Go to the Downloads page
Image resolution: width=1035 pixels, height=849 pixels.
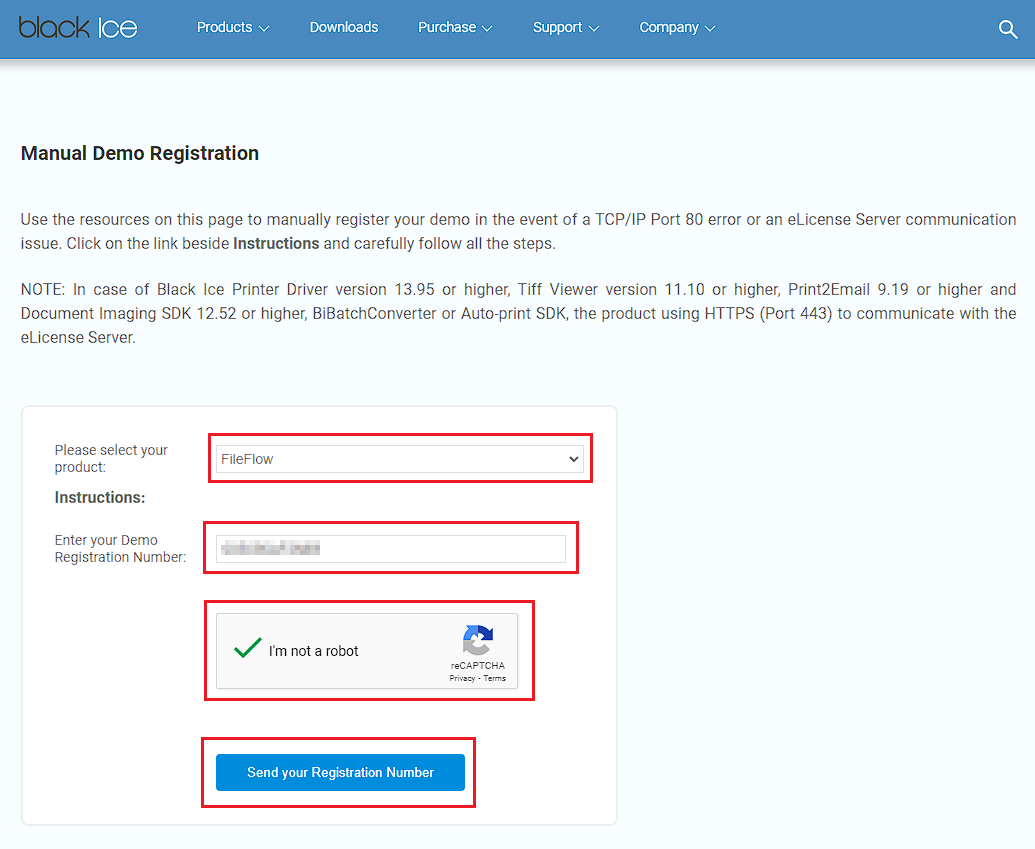[x=344, y=27]
